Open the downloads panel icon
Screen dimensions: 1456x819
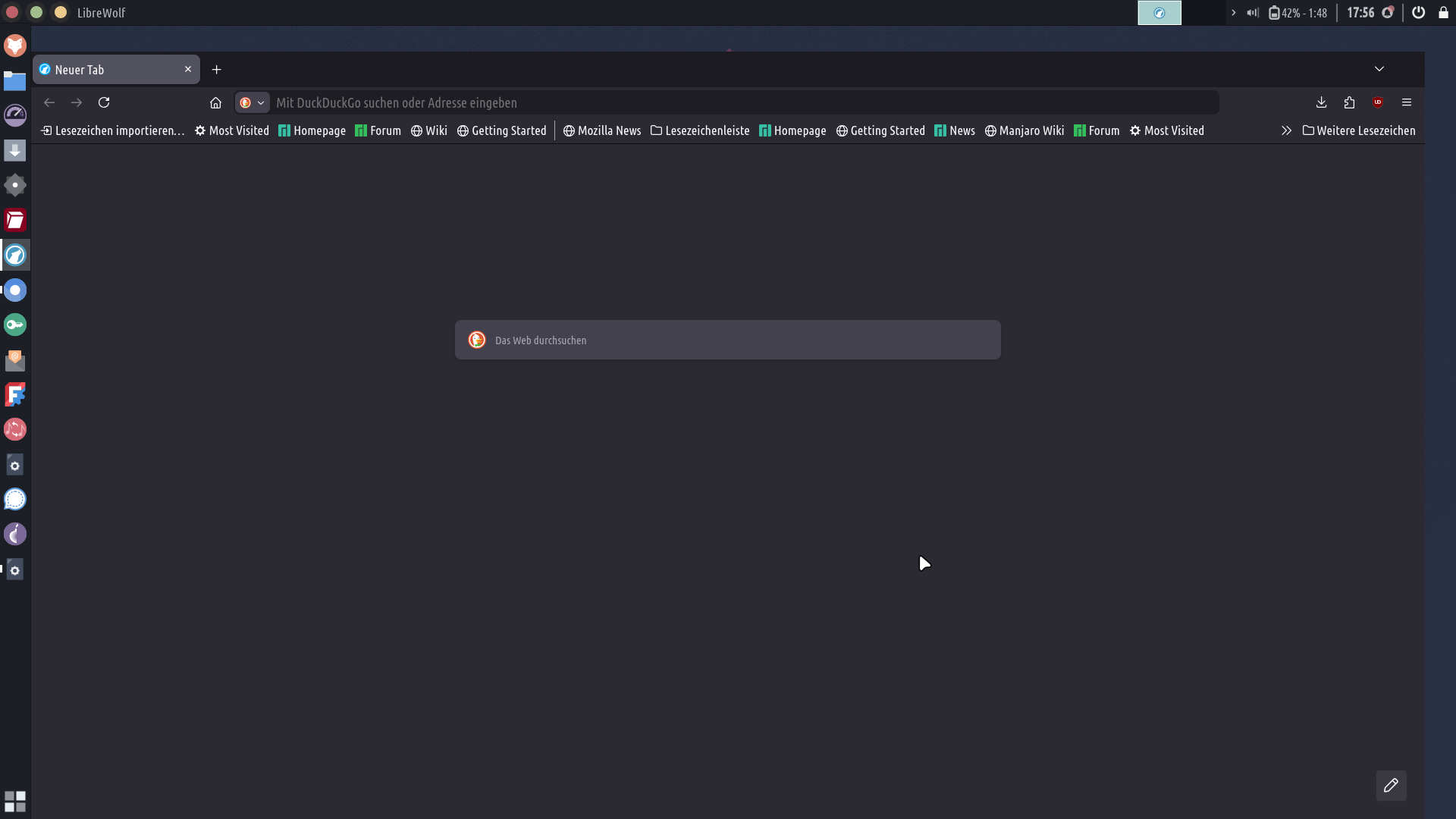point(1321,102)
